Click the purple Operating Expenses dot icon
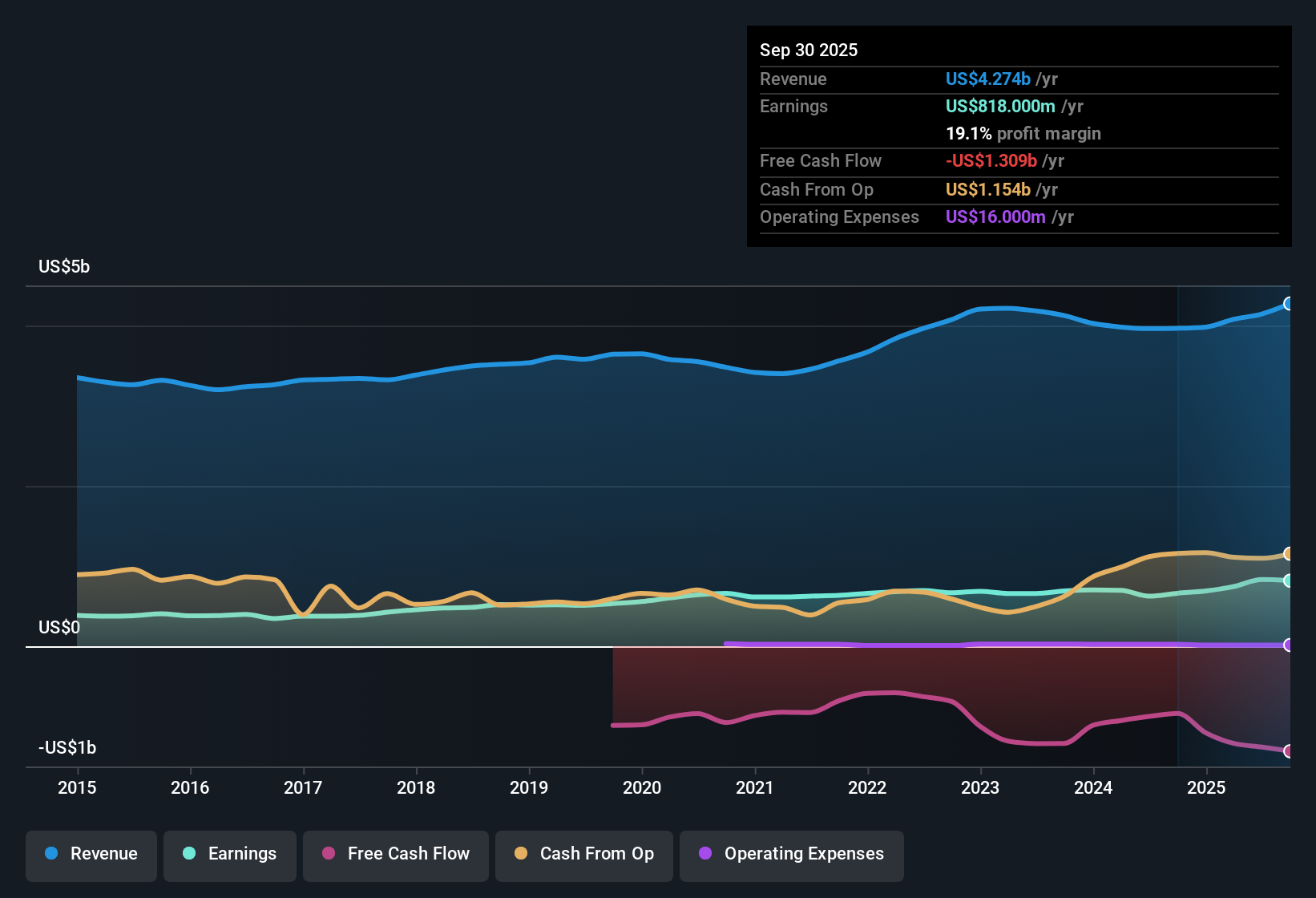 coord(704,854)
